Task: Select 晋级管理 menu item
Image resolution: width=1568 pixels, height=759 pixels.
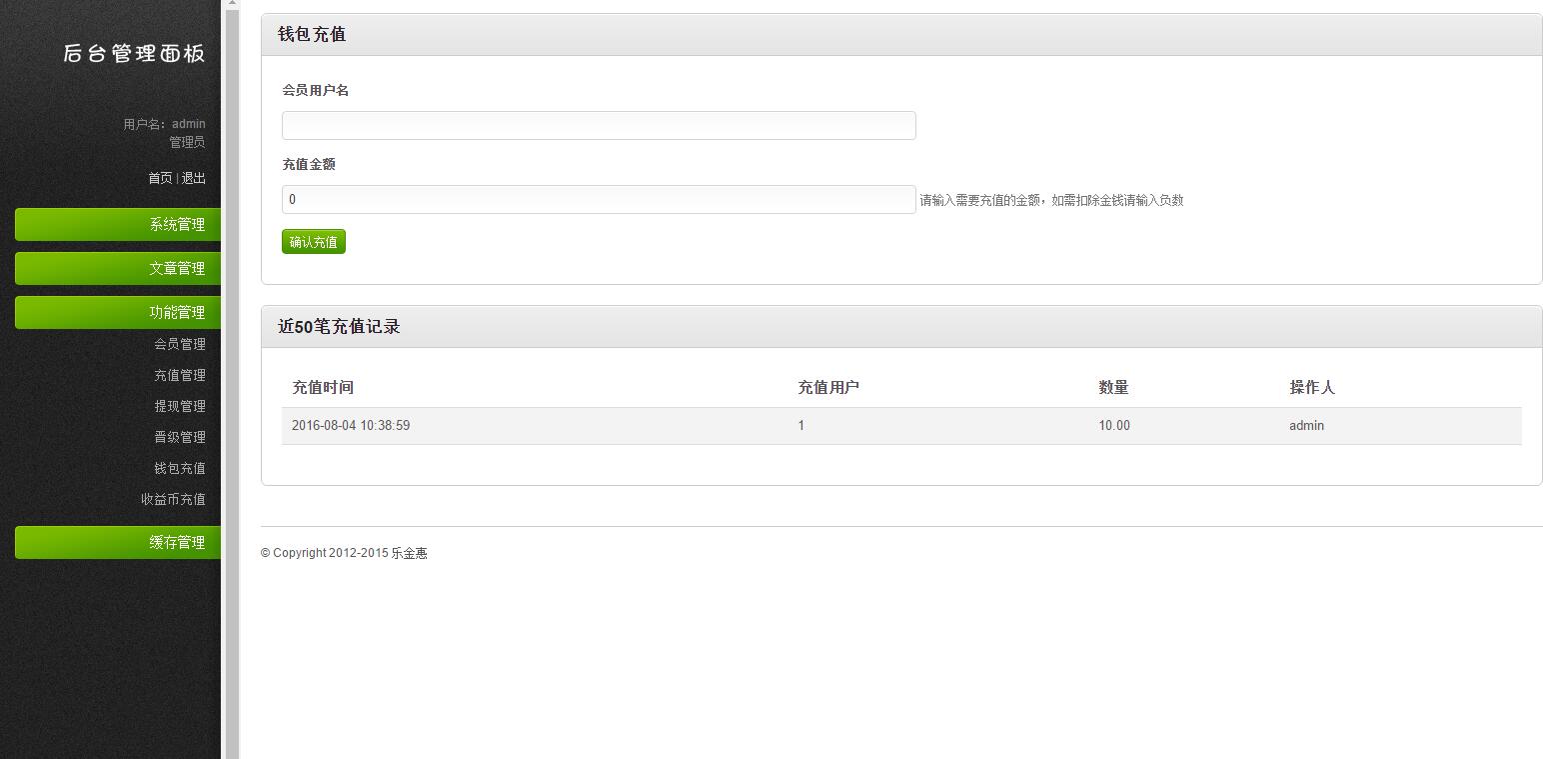Action: (x=180, y=437)
